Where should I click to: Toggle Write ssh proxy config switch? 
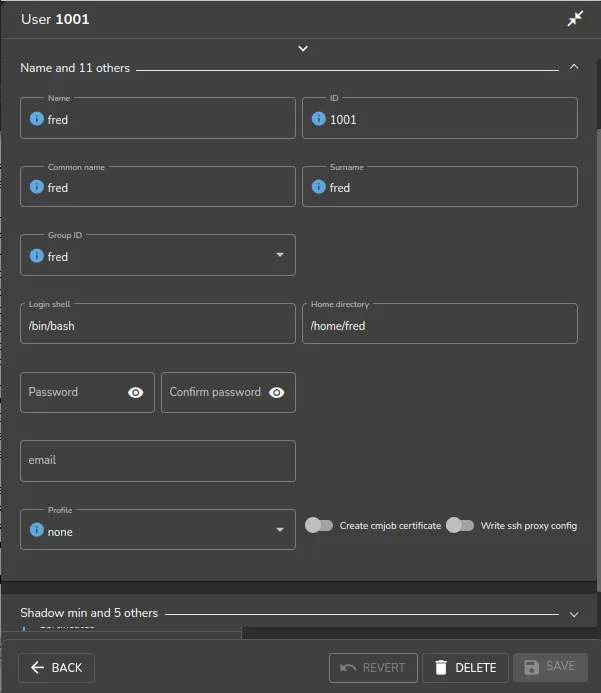[460, 525]
